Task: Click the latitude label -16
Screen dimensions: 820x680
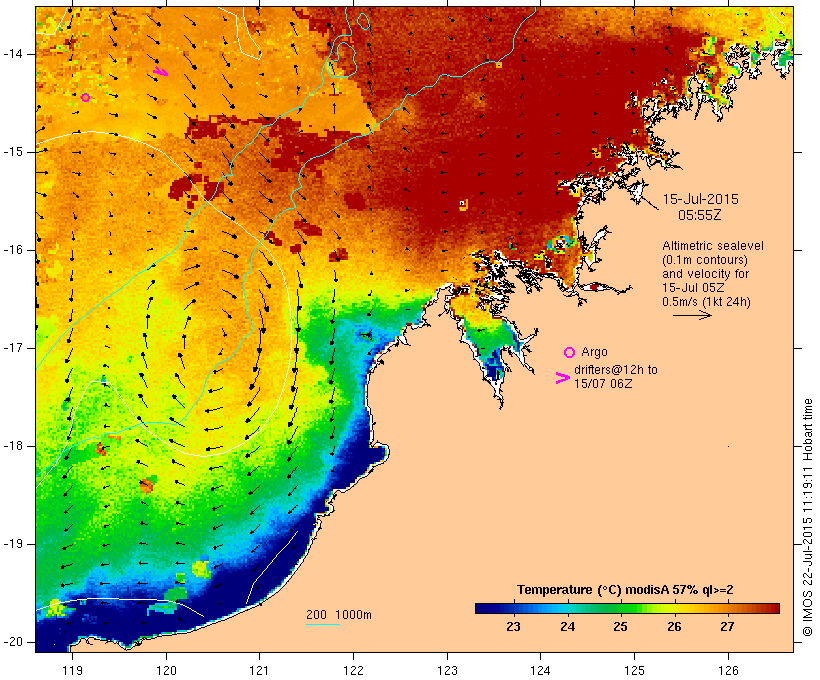Action: pos(13,250)
